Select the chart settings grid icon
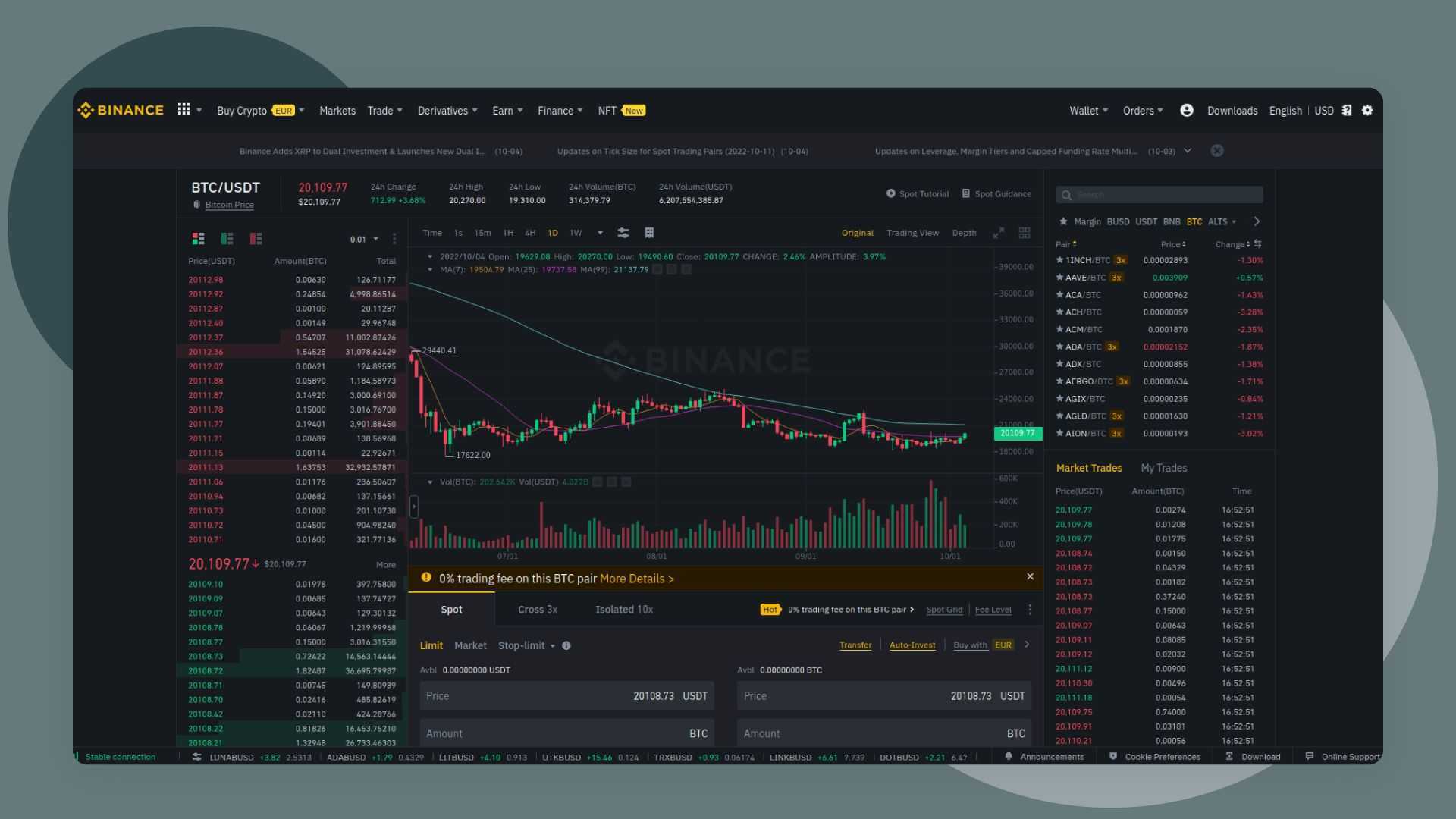1456x819 pixels. click(x=1024, y=232)
